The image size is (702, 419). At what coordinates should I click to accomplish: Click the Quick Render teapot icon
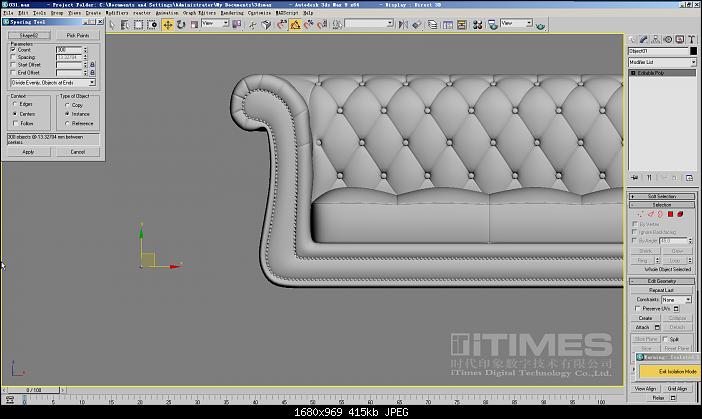pos(540,26)
